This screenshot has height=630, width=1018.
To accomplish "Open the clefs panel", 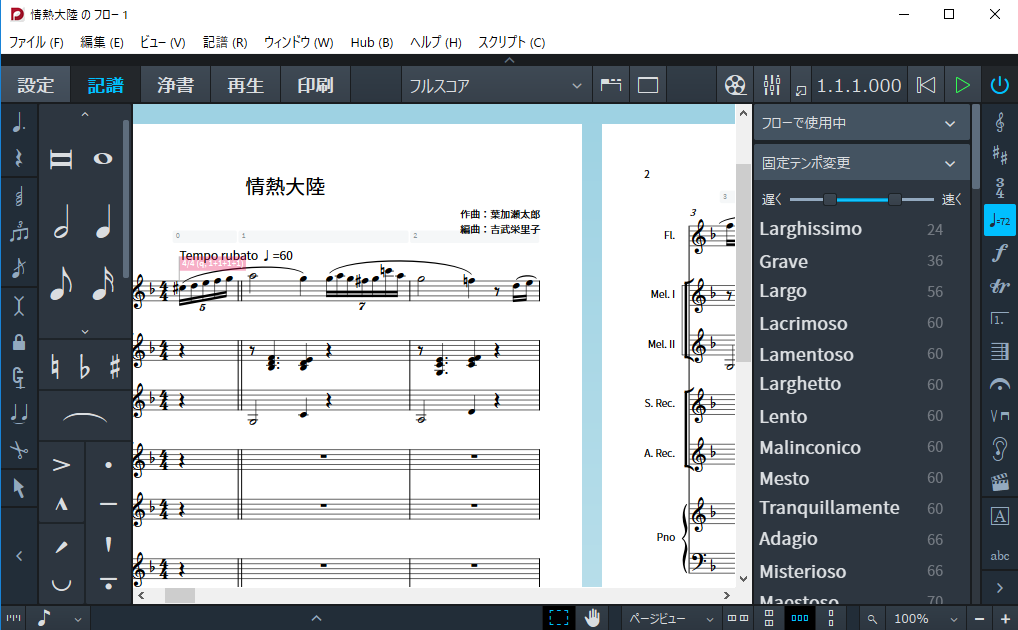I will click(x=1000, y=122).
